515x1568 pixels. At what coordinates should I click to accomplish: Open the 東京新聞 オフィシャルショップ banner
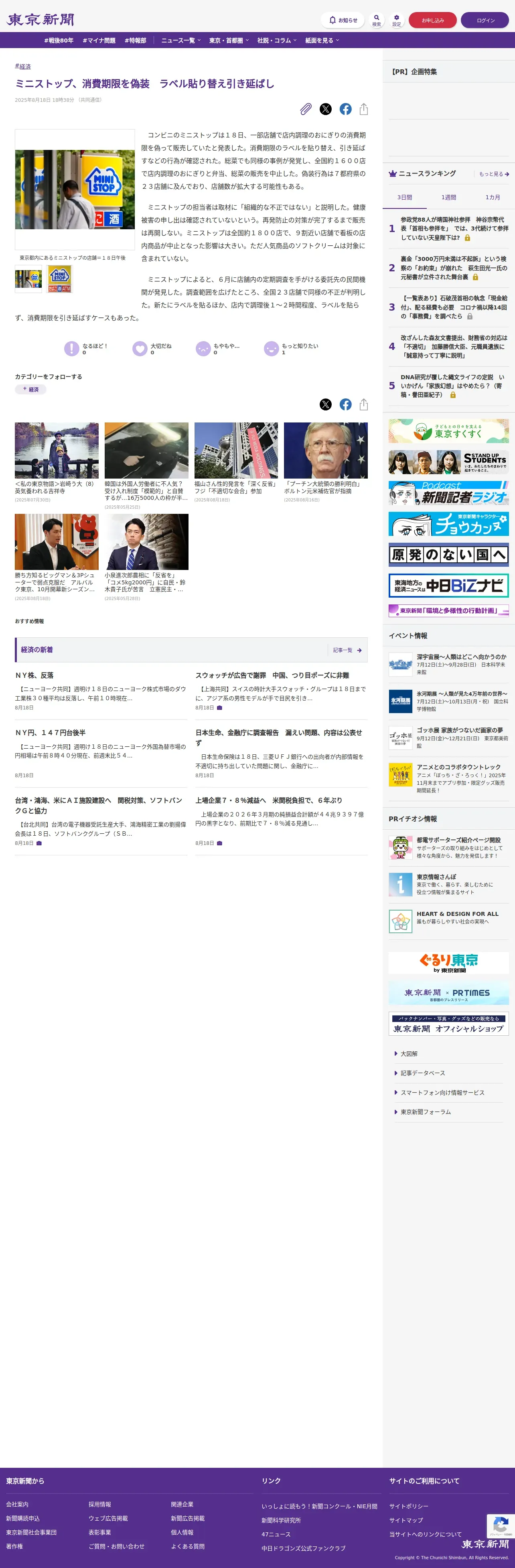pyautogui.click(x=448, y=1024)
